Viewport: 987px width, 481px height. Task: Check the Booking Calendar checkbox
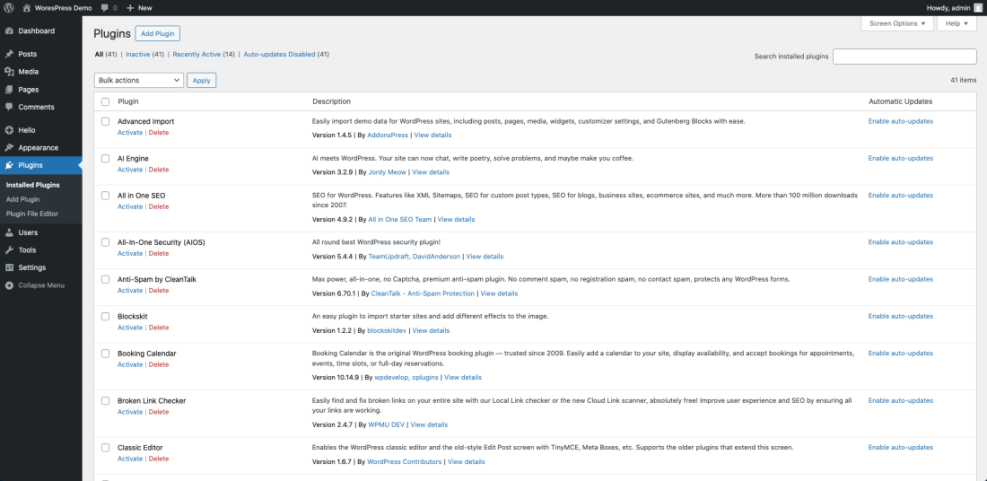pyautogui.click(x=105, y=354)
